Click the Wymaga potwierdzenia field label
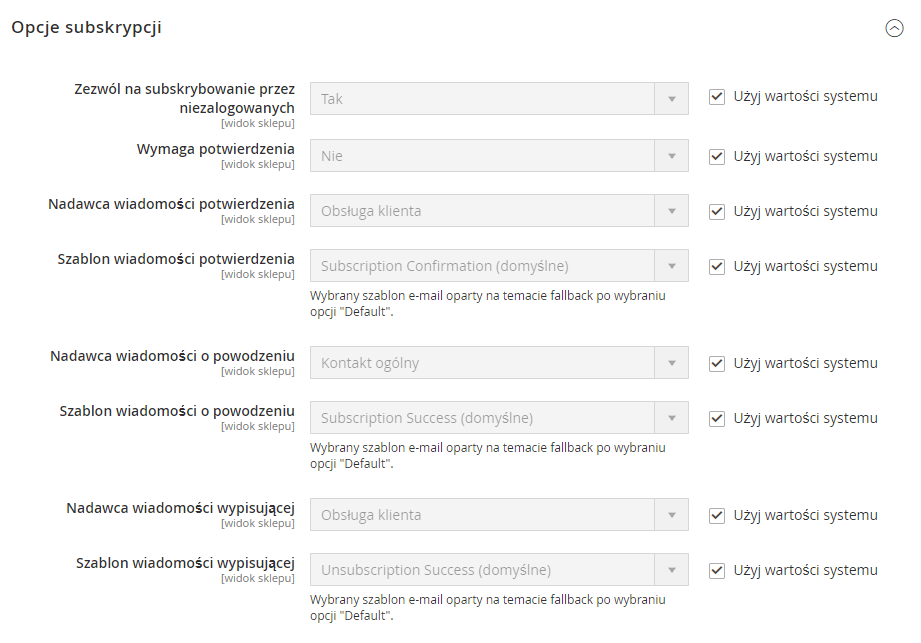Screen dimensions: 921x643 pyautogui.click(x=216, y=149)
